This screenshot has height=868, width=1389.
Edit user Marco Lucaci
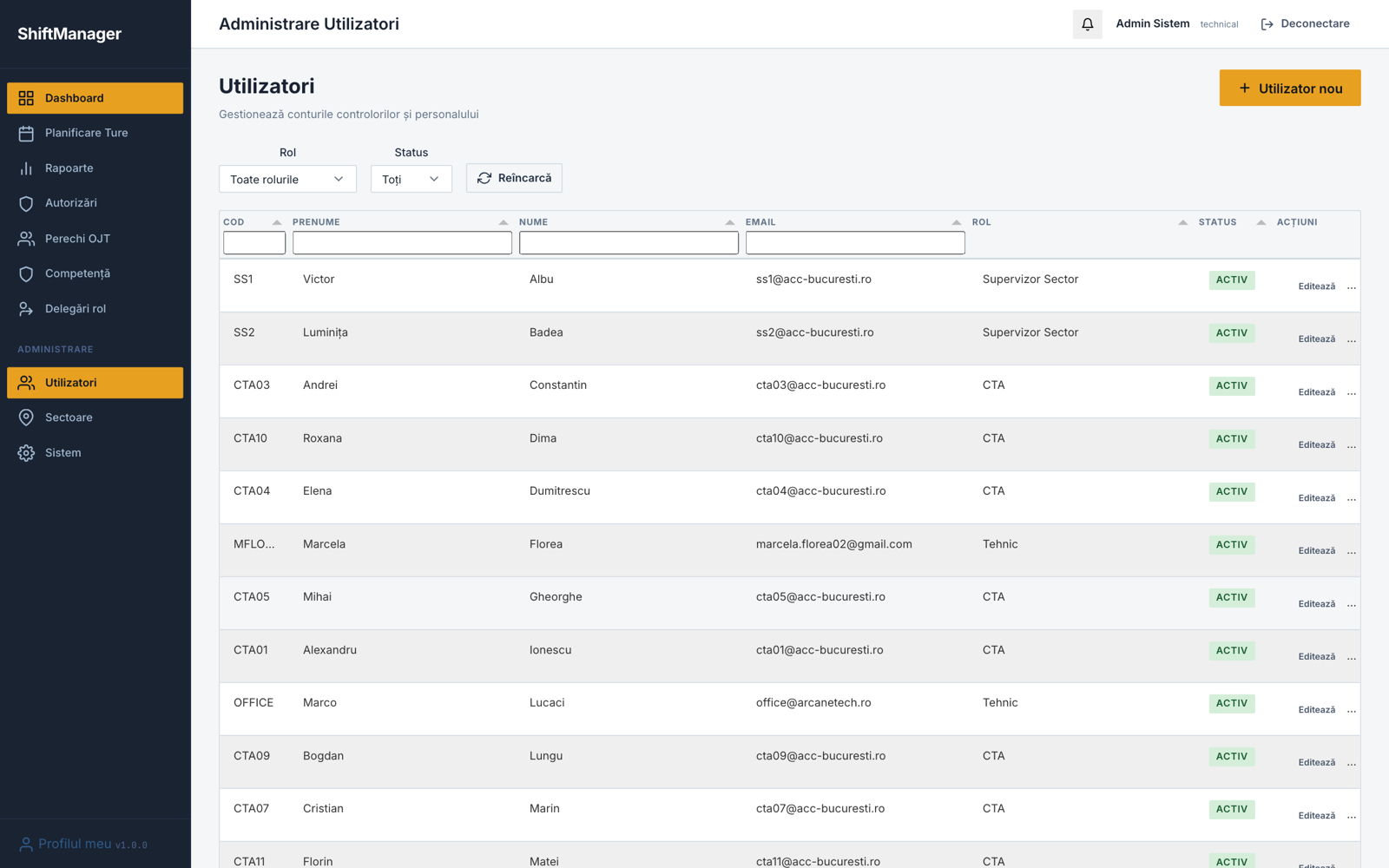click(1317, 710)
